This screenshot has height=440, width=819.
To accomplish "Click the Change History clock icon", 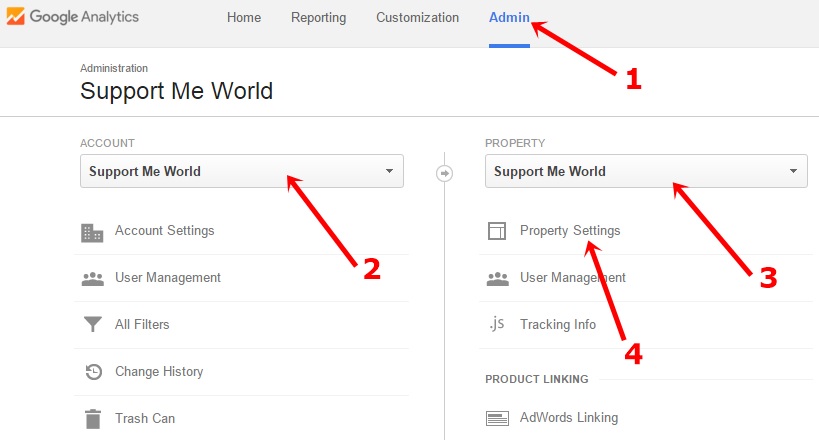I will point(93,372).
